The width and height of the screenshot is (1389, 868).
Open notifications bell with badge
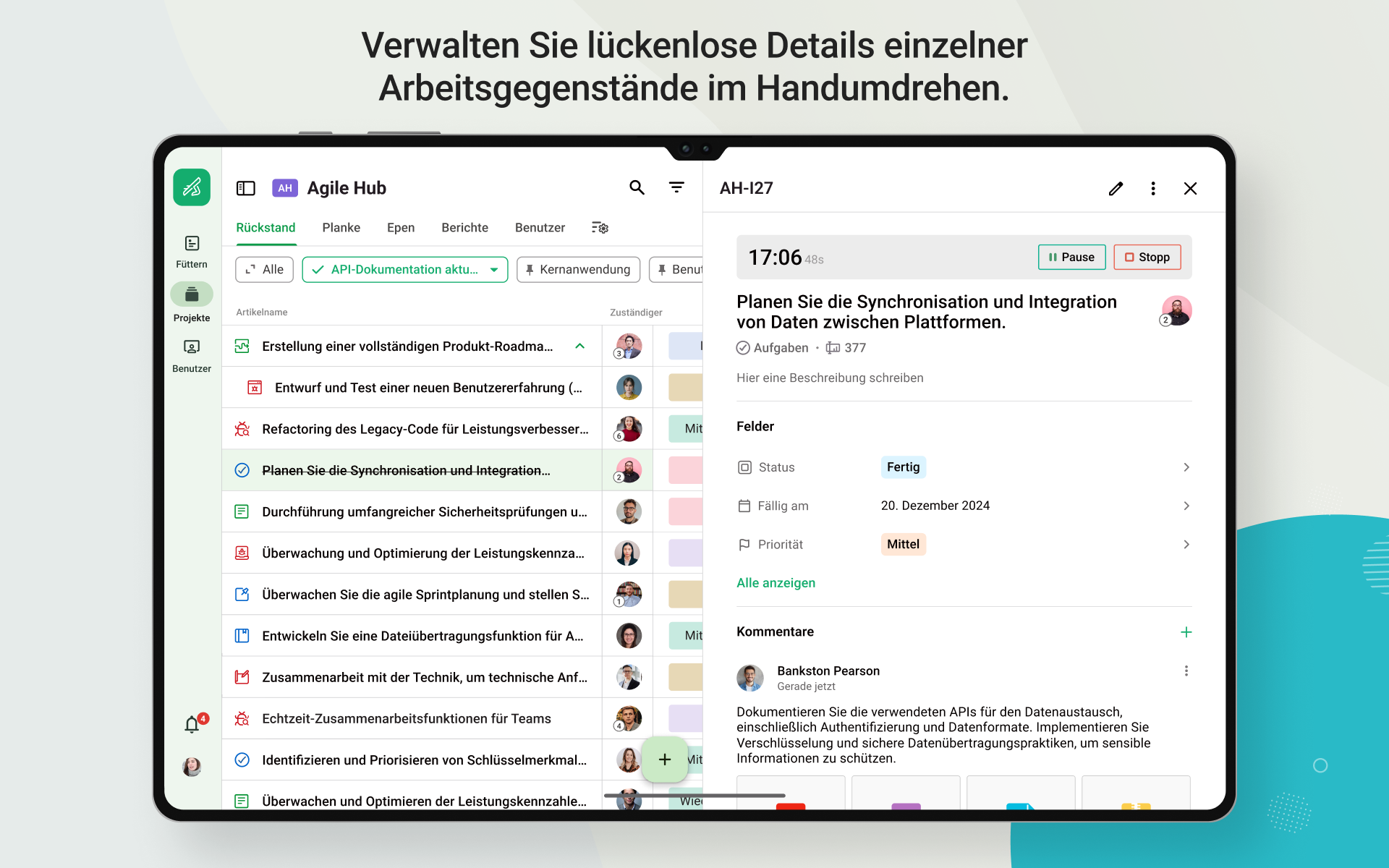(192, 724)
